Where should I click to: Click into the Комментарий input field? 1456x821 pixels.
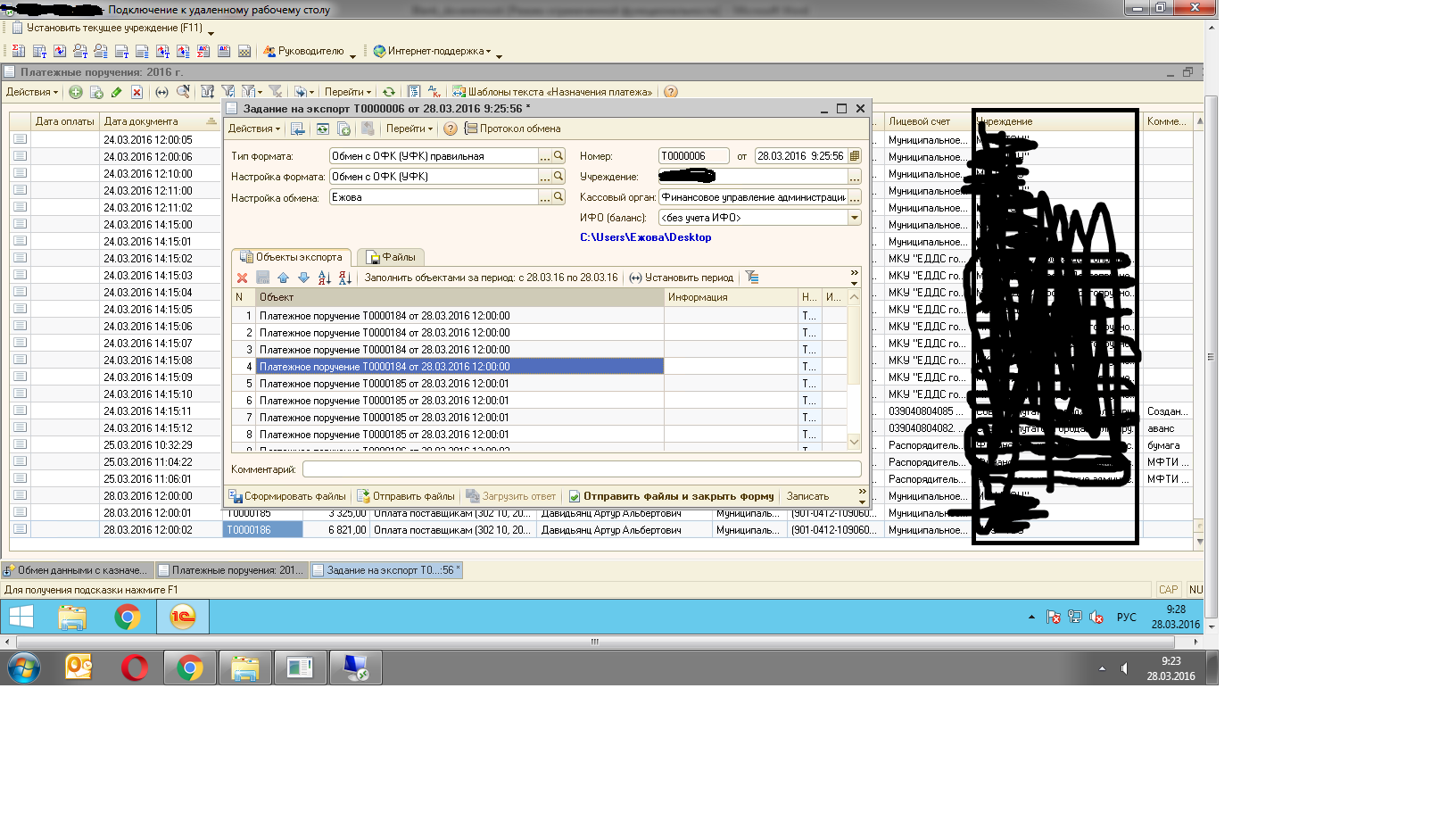pyautogui.click(x=580, y=469)
